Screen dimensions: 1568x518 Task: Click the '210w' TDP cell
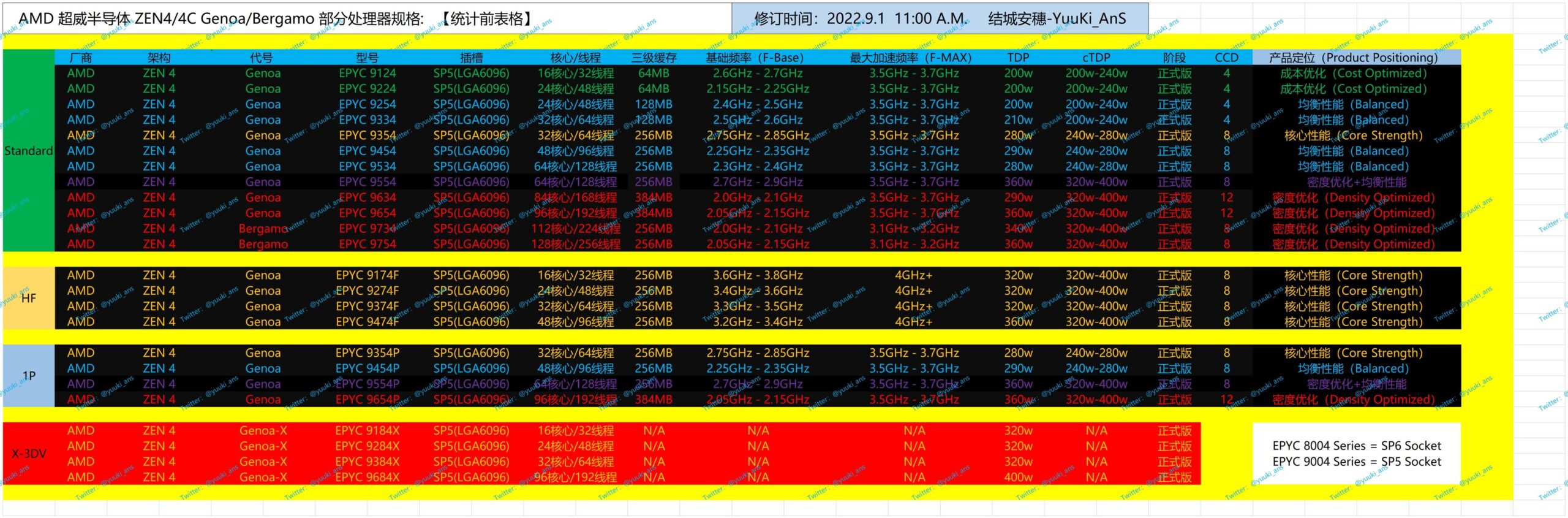[x=1018, y=120]
